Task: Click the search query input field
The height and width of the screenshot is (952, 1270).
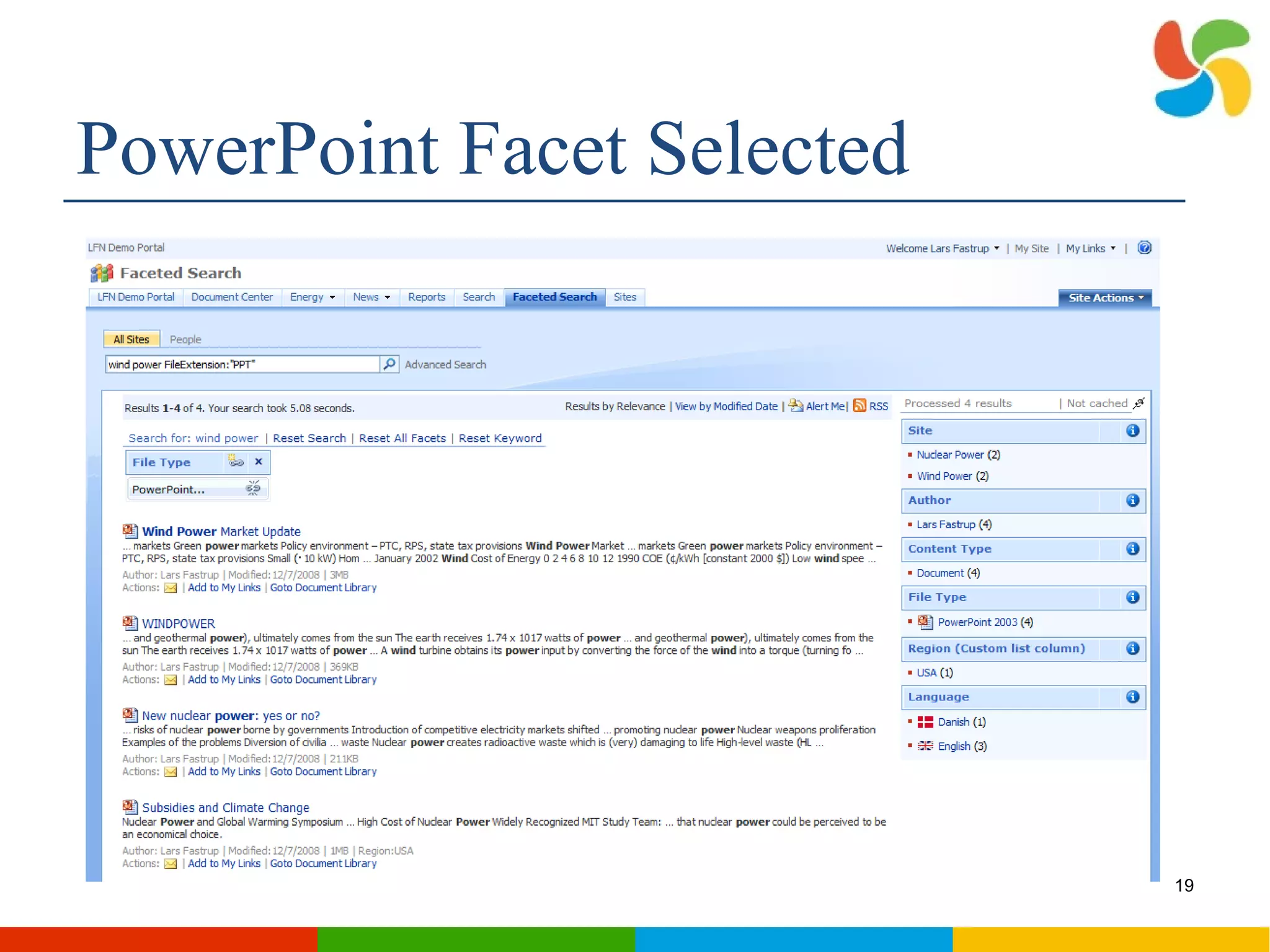Action: pos(242,364)
